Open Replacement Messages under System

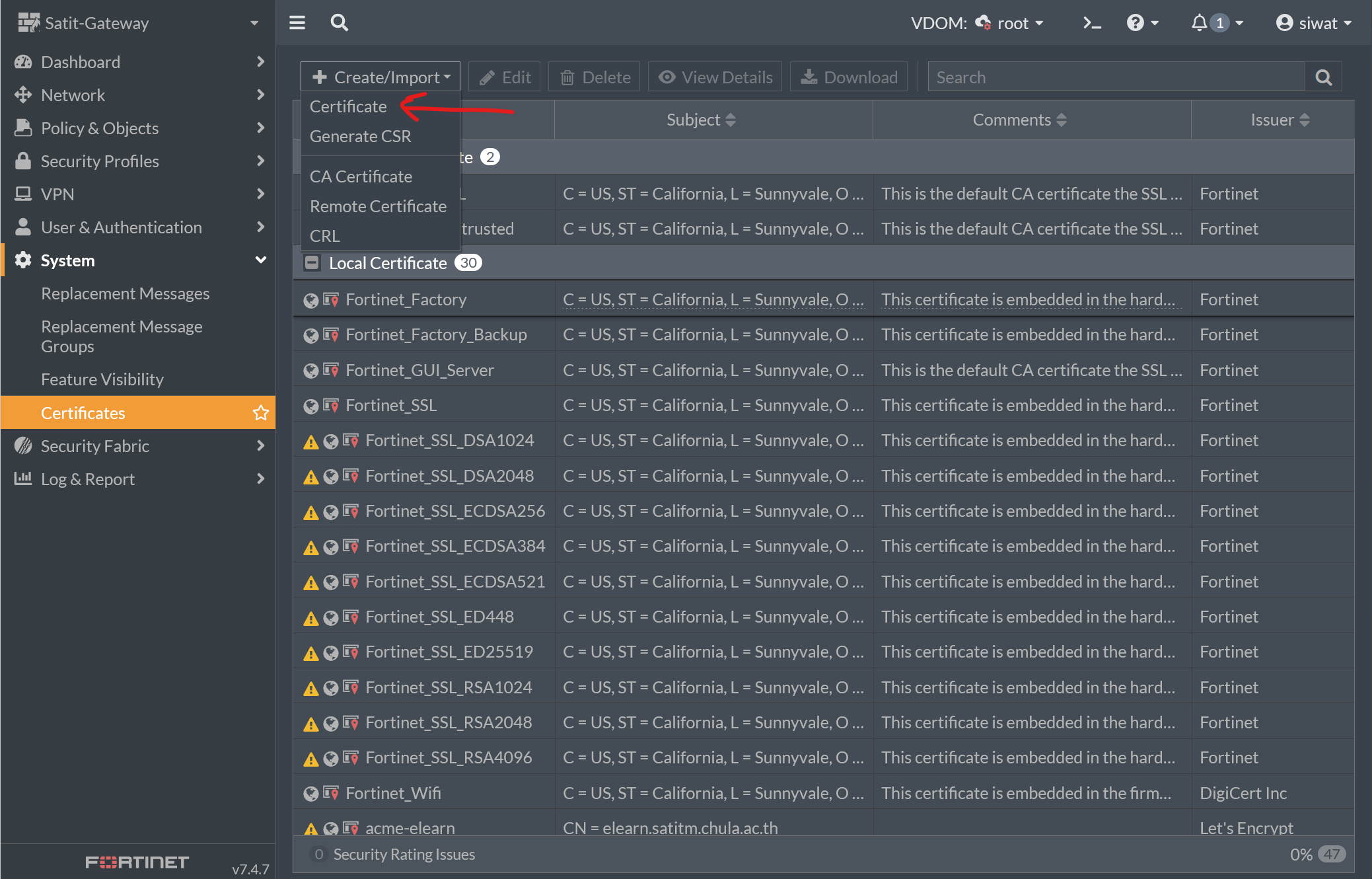pyautogui.click(x=126, y=293)
